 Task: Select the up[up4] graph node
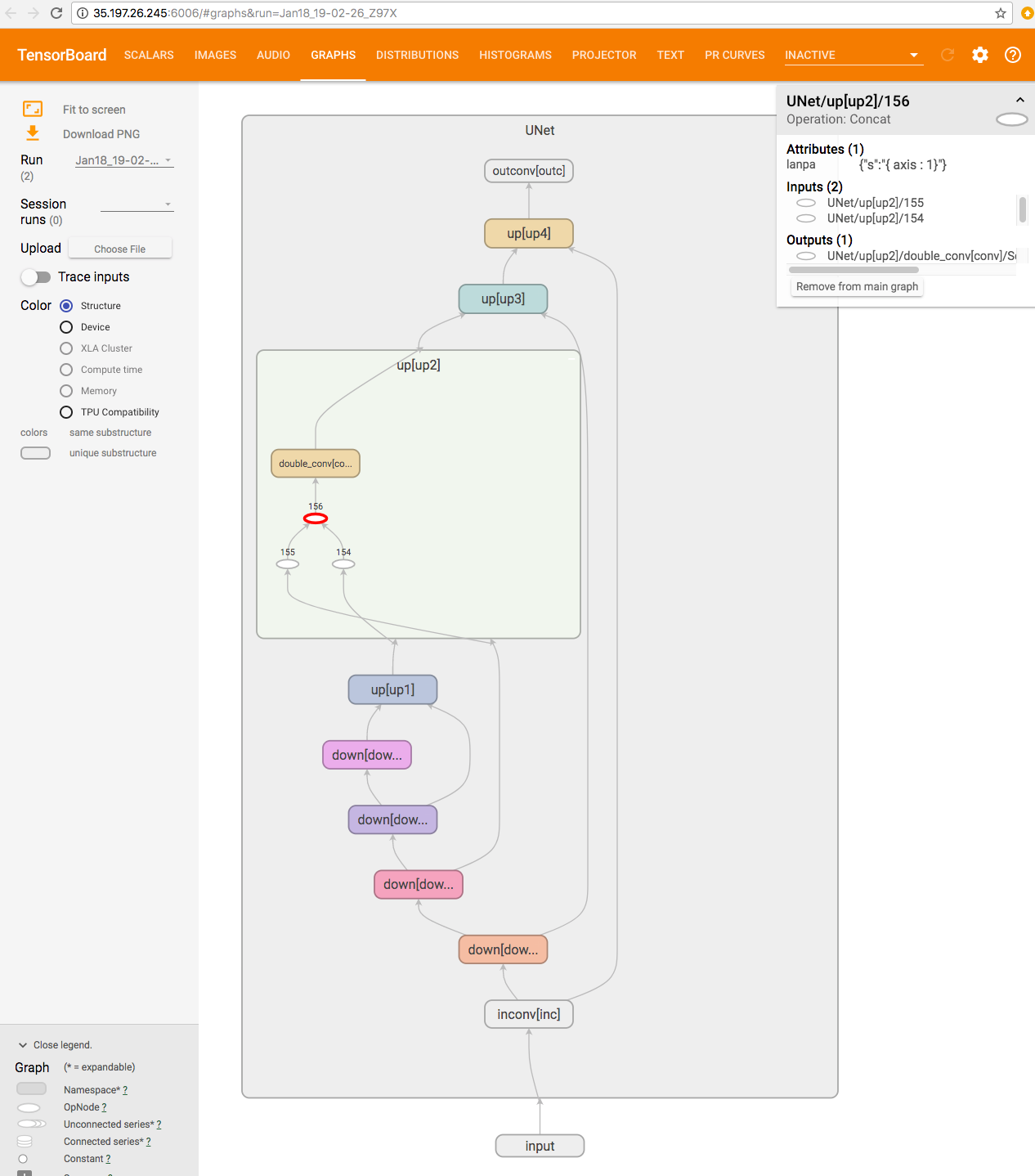pos(529,233)
